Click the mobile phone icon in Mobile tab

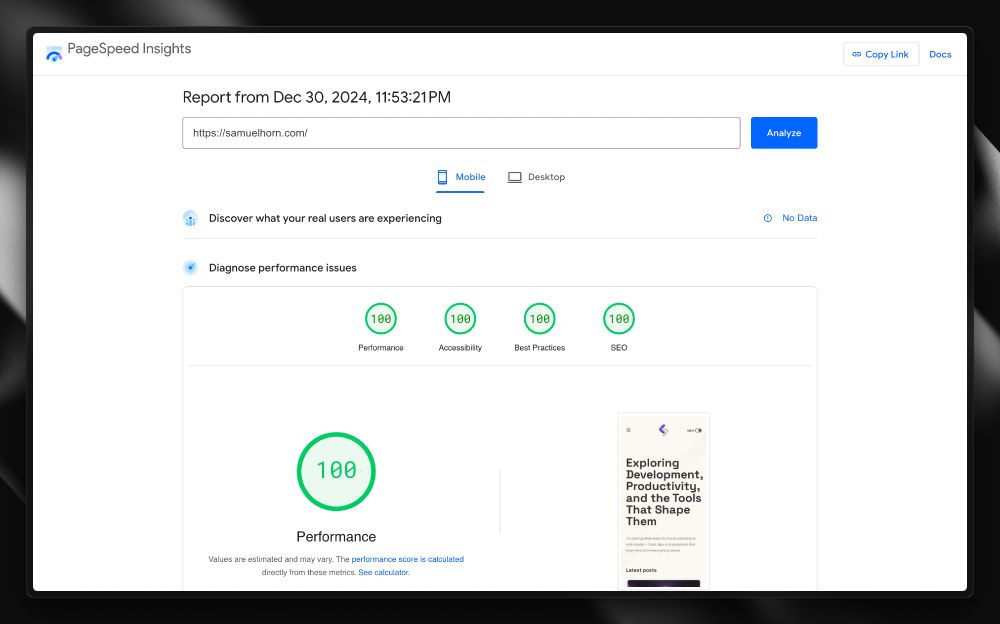(x=442, y=177)
